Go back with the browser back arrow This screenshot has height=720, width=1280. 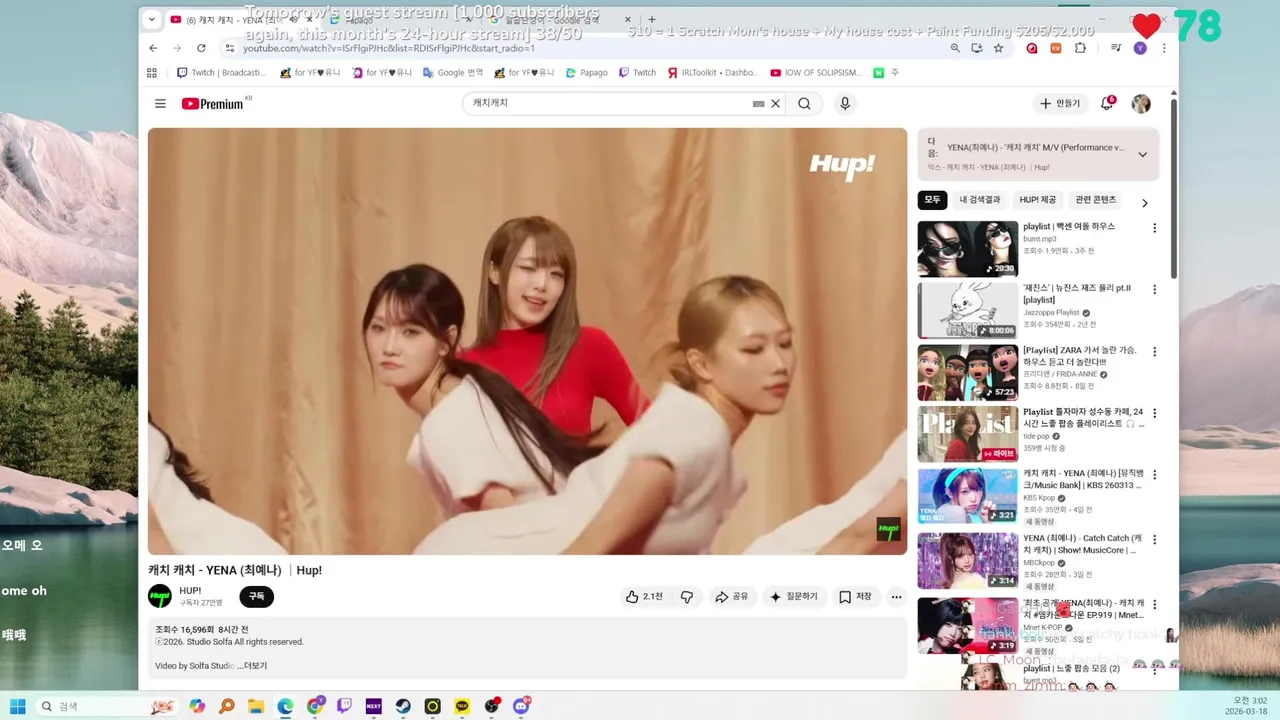click(153, 48)
